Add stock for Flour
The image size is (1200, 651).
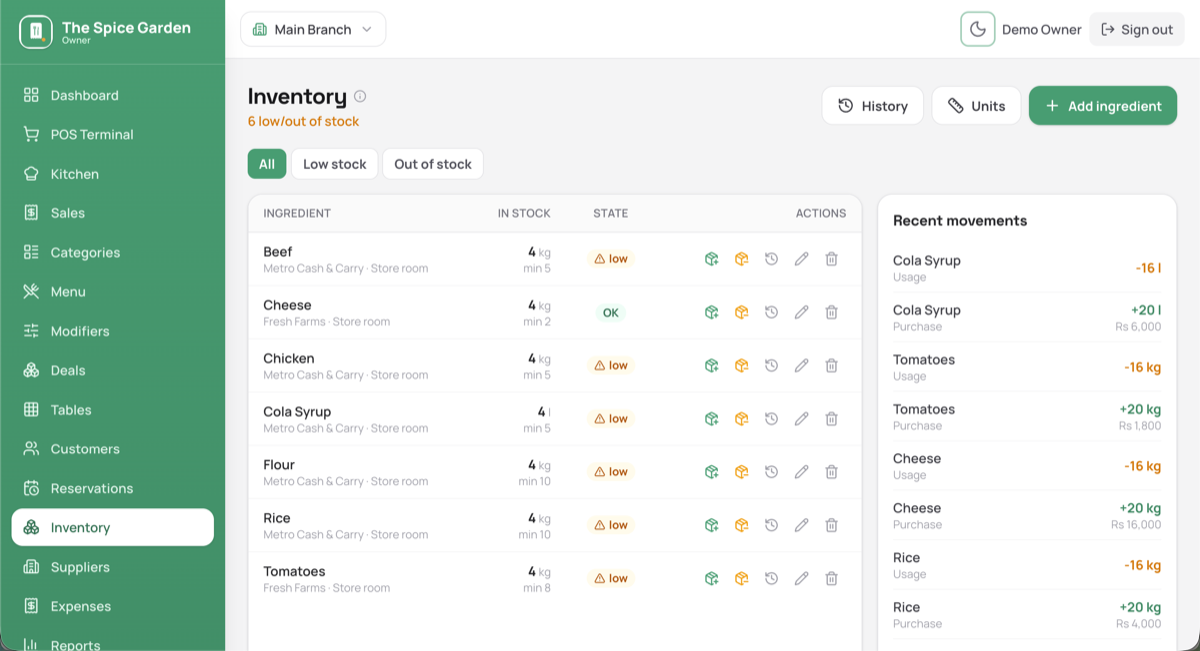(x=711, y=471)
